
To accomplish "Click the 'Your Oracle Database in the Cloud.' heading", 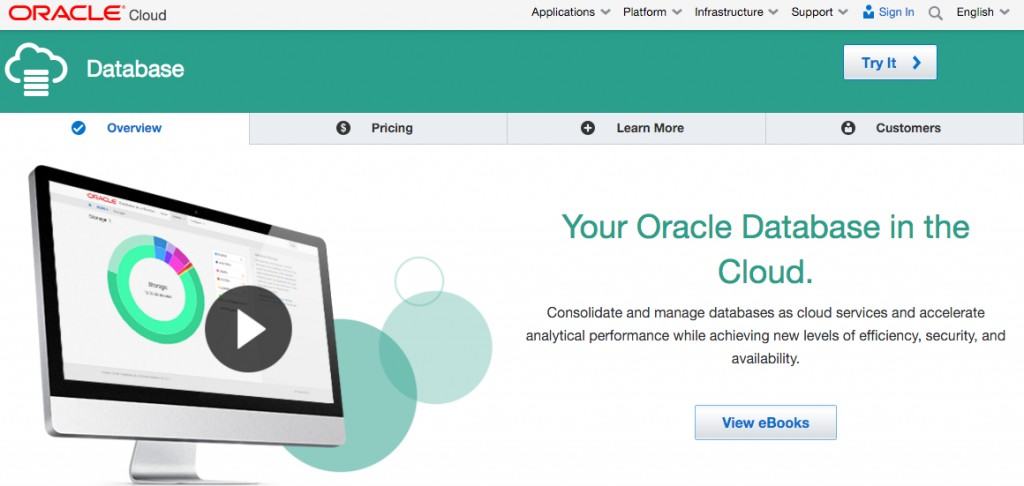I will [x=765, y=249].
